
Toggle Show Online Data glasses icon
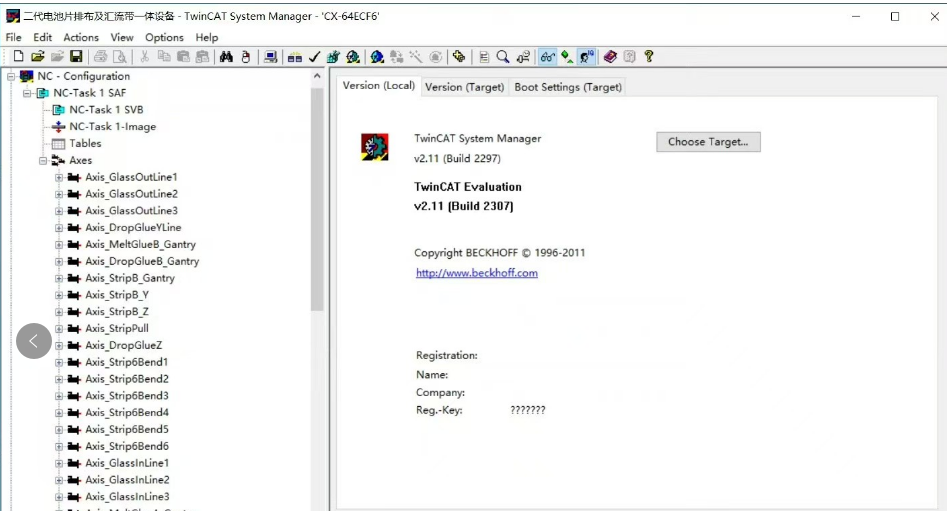[547, 57]
